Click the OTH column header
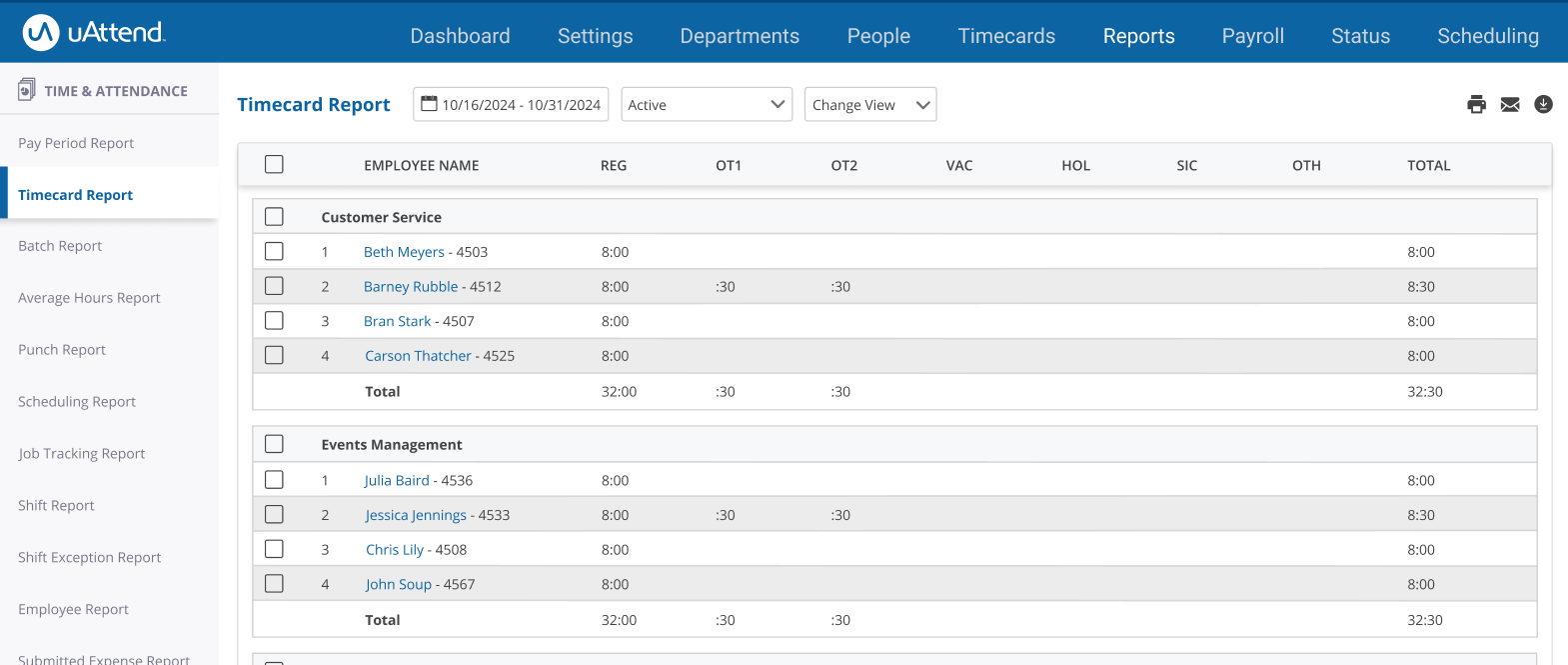This screenshot has height=665, width=1568. click(1306, 166)
